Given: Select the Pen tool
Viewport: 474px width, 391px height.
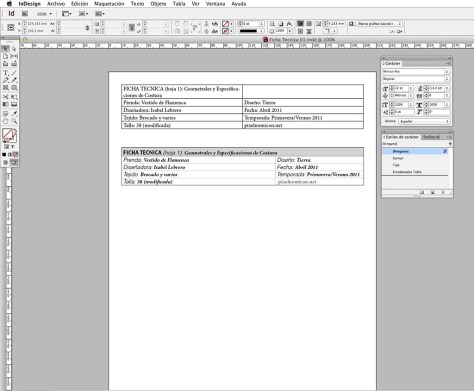Looking at the screenshot, I should pyautogui.click(x=6, y=80).
